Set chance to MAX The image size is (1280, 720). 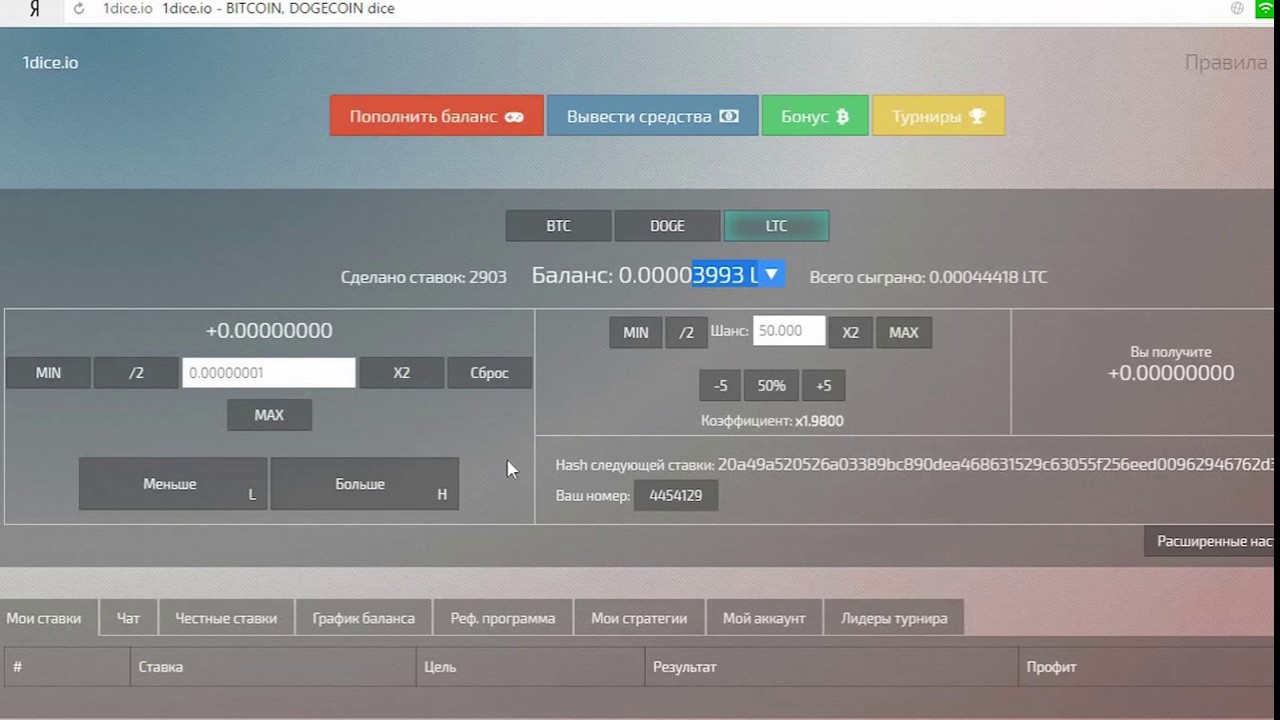[x=904, y=333]
